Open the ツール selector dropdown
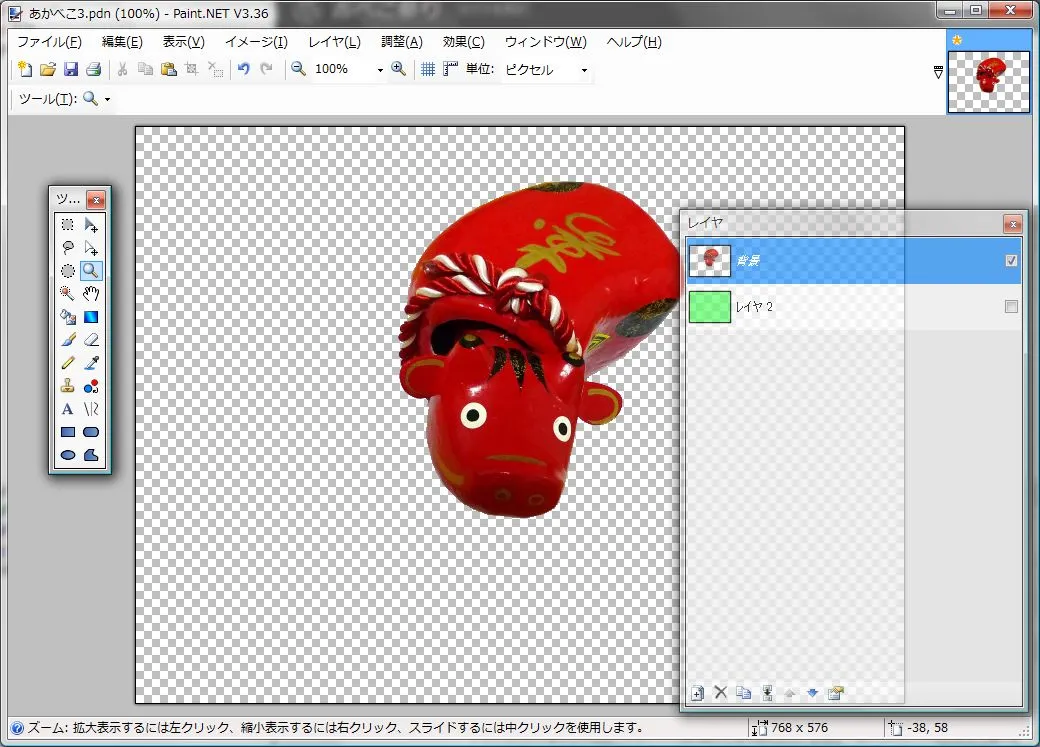Image resolution: width=1040 pixels, height=747 pixels. pyautogui.click(x=107, y=99)
